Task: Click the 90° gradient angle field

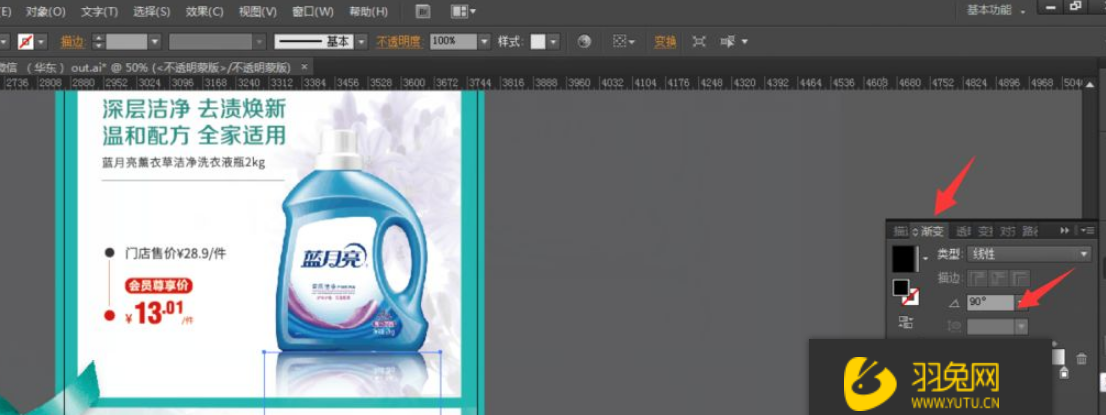Action: click(990, 302)
